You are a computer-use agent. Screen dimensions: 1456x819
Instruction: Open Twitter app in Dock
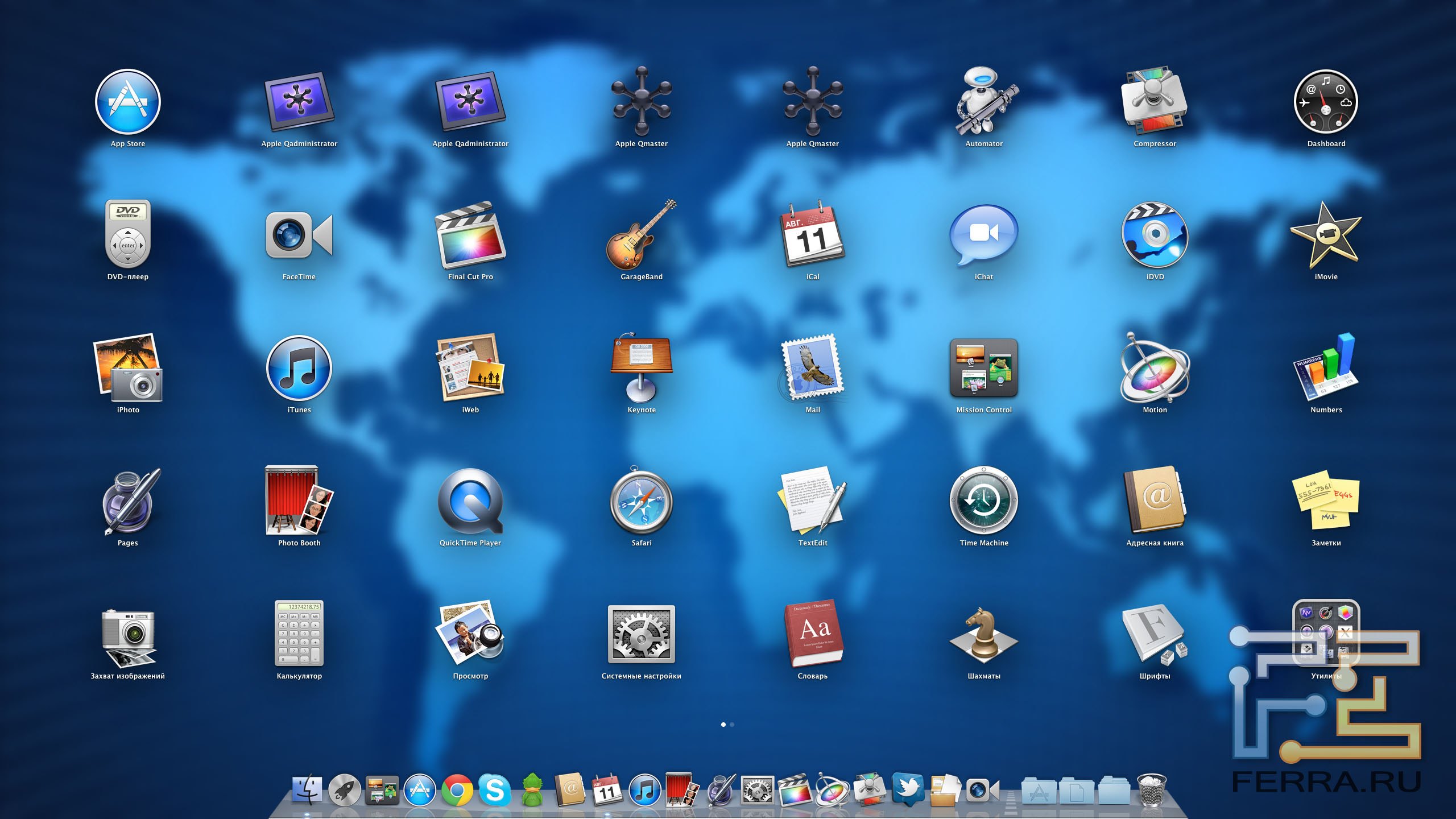pos(913,788)
